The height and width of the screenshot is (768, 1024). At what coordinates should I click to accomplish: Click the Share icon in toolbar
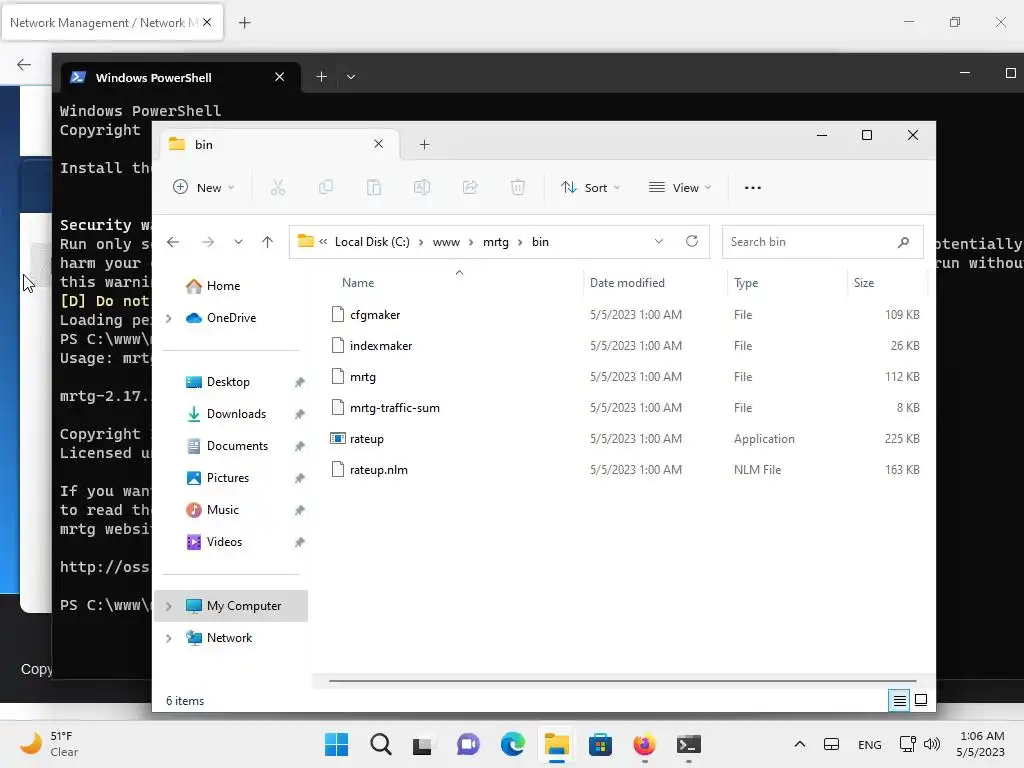470,187
